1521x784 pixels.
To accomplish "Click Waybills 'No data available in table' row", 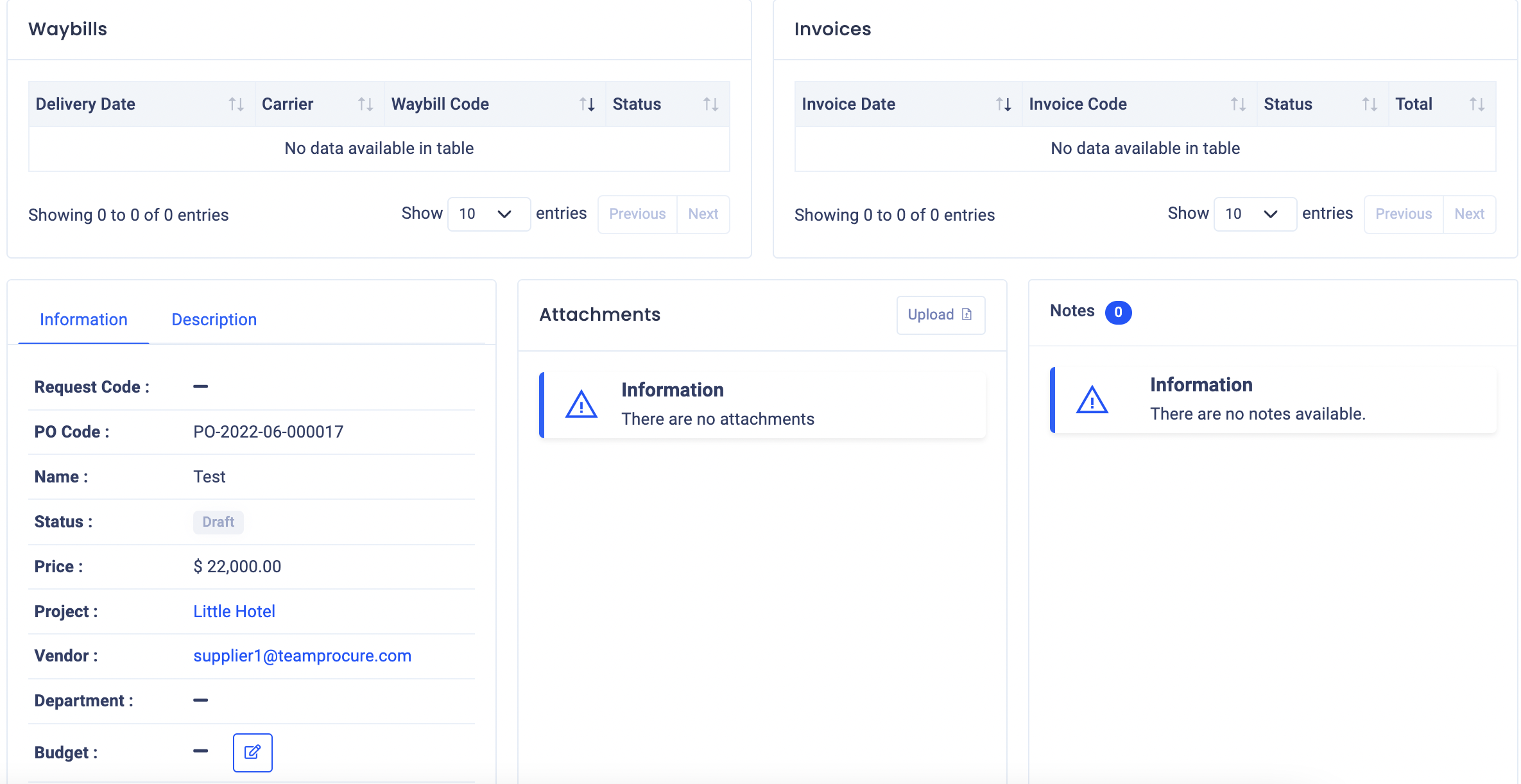I will click(x=379, y=148).
